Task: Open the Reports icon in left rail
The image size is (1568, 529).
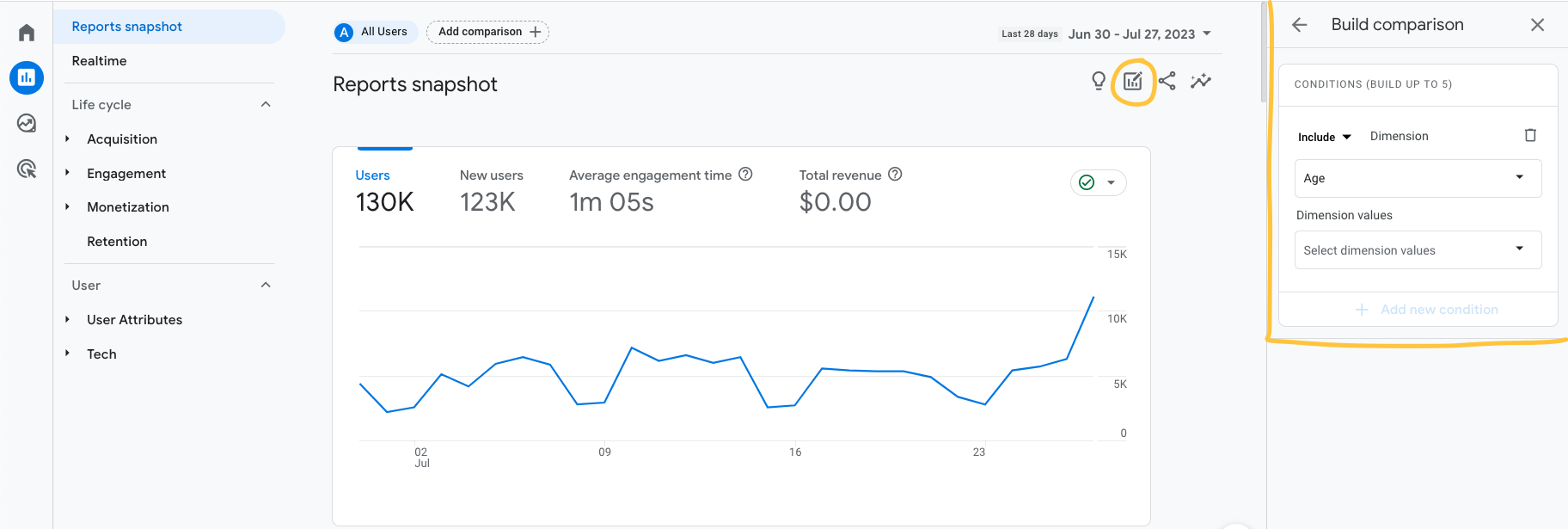Action: [27, 77]
